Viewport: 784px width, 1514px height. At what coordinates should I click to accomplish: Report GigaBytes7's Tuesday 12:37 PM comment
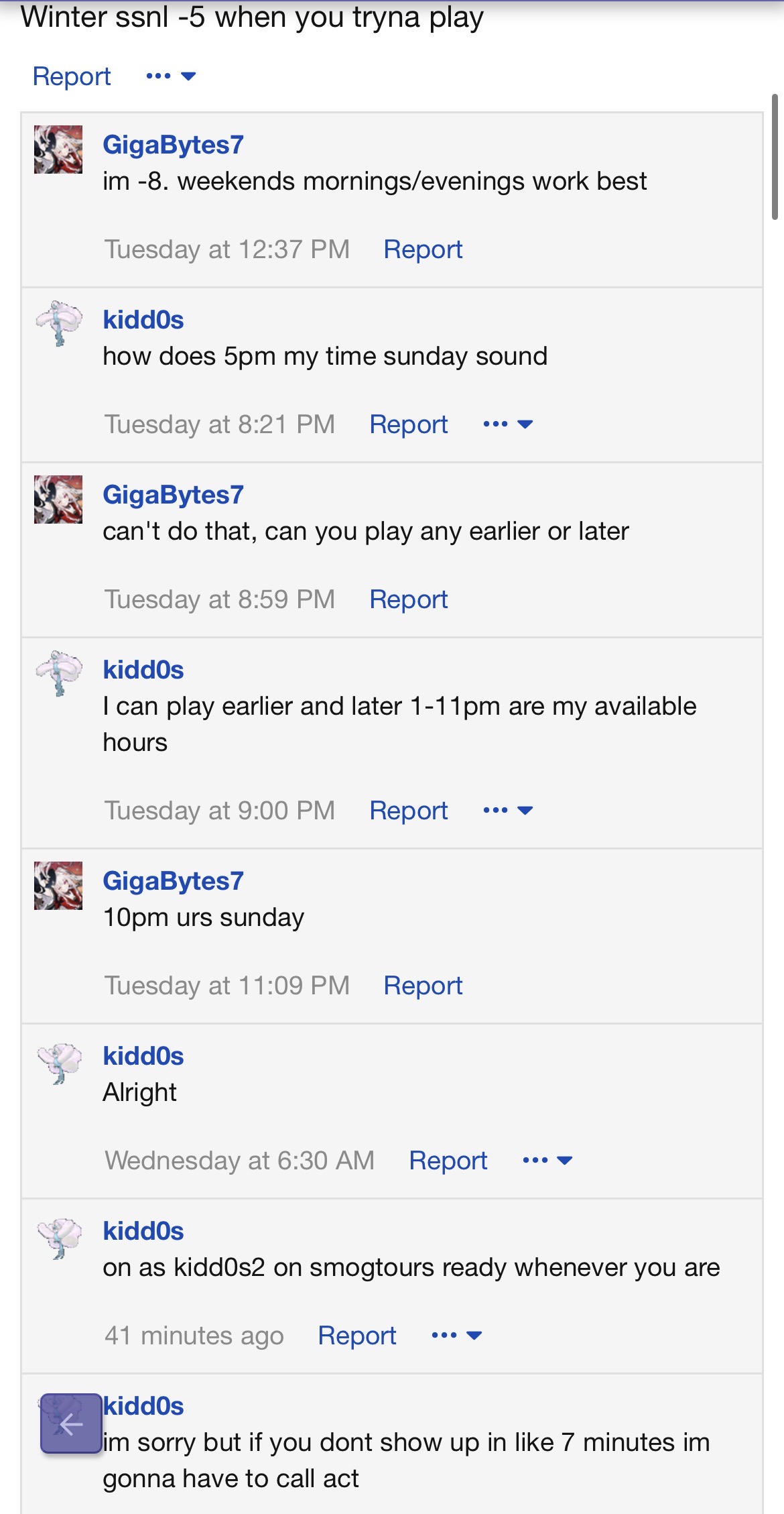(x=423, y=249)
